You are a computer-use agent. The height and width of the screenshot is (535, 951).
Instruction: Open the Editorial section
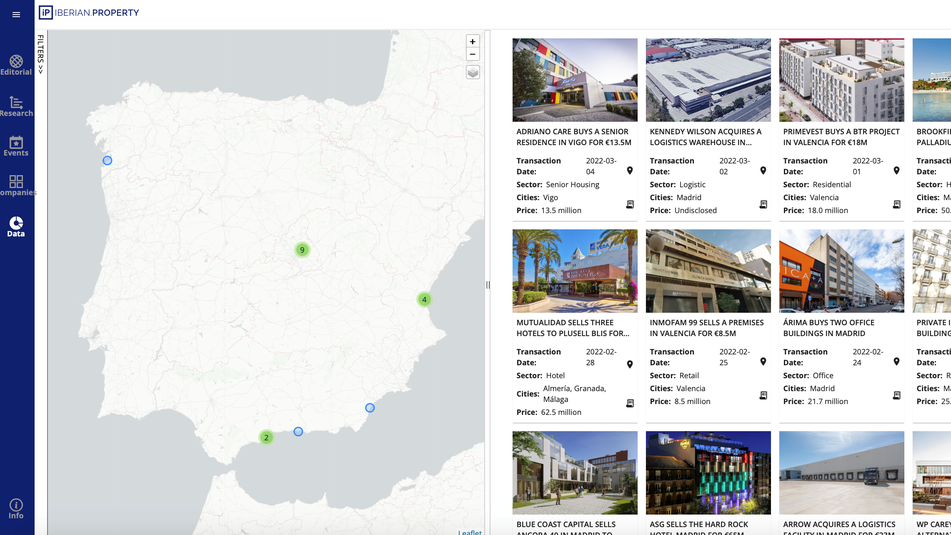coord(16,66)
